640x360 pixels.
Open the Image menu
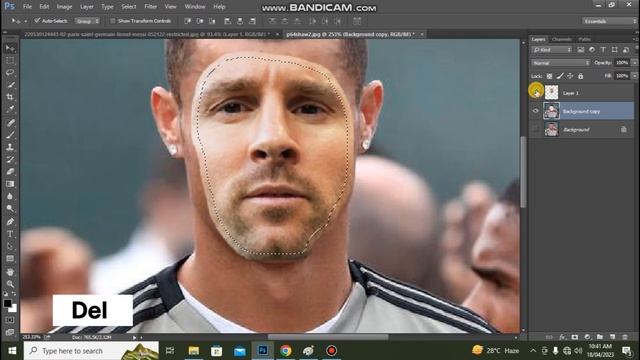pyautogui.click(x=64, y=7)
